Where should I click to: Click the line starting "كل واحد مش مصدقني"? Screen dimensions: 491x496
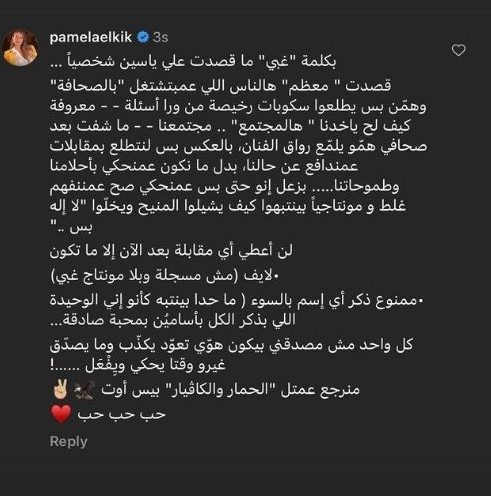pyautogui.click(x=231, y=345)
